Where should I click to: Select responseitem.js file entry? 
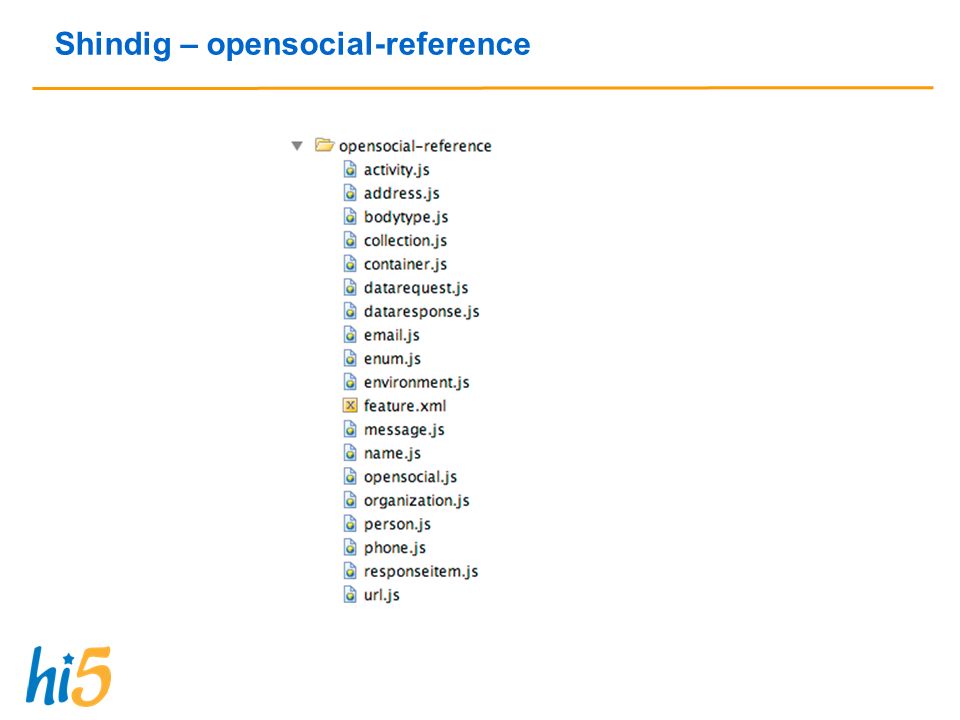pos(421,572)
